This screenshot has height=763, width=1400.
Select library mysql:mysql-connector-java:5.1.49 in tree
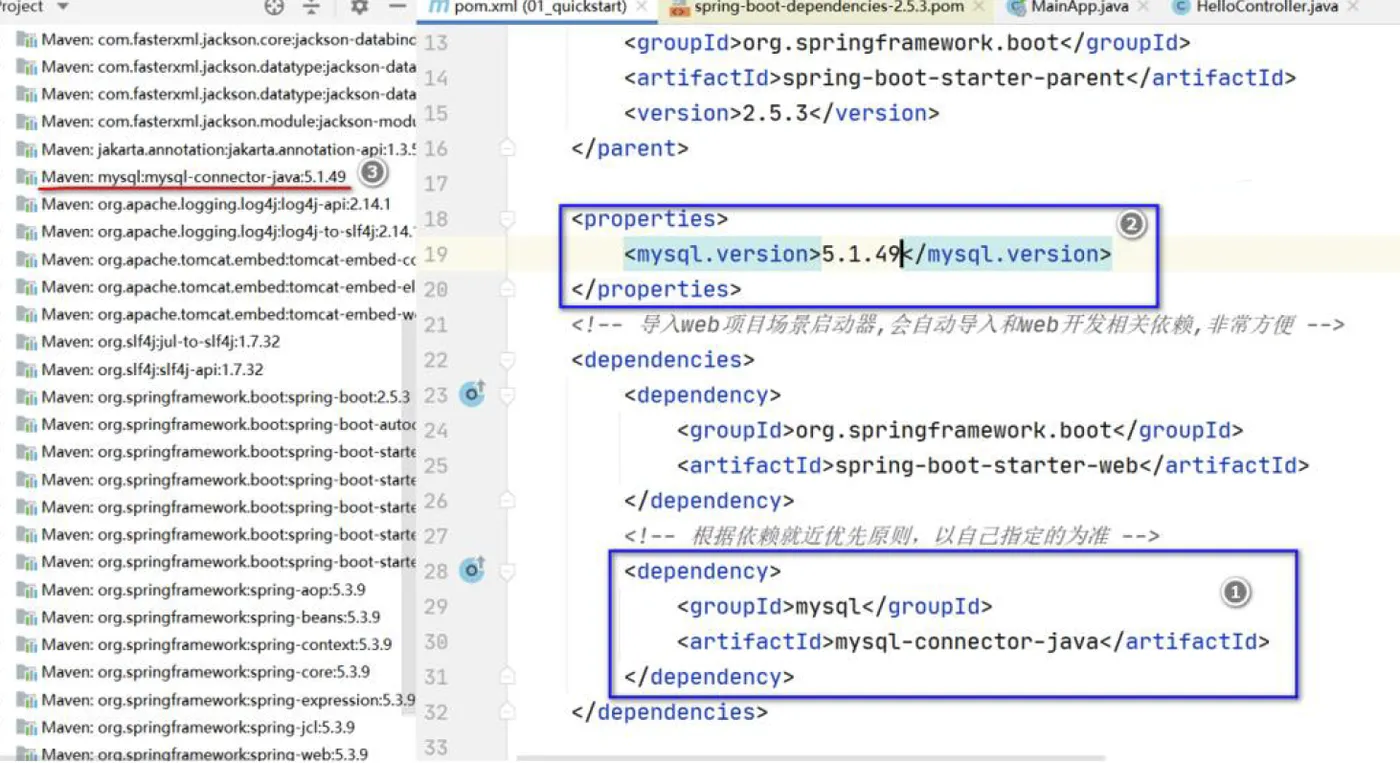pos(194,176)
